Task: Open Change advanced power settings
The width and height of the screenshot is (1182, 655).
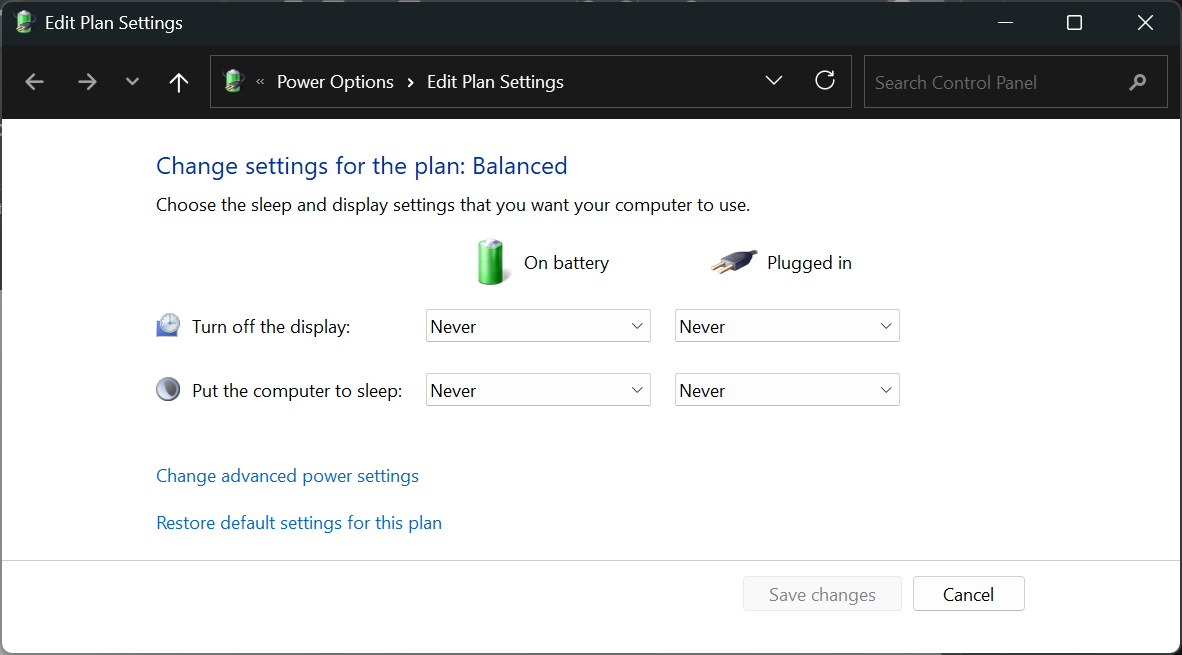Action: 287,475
